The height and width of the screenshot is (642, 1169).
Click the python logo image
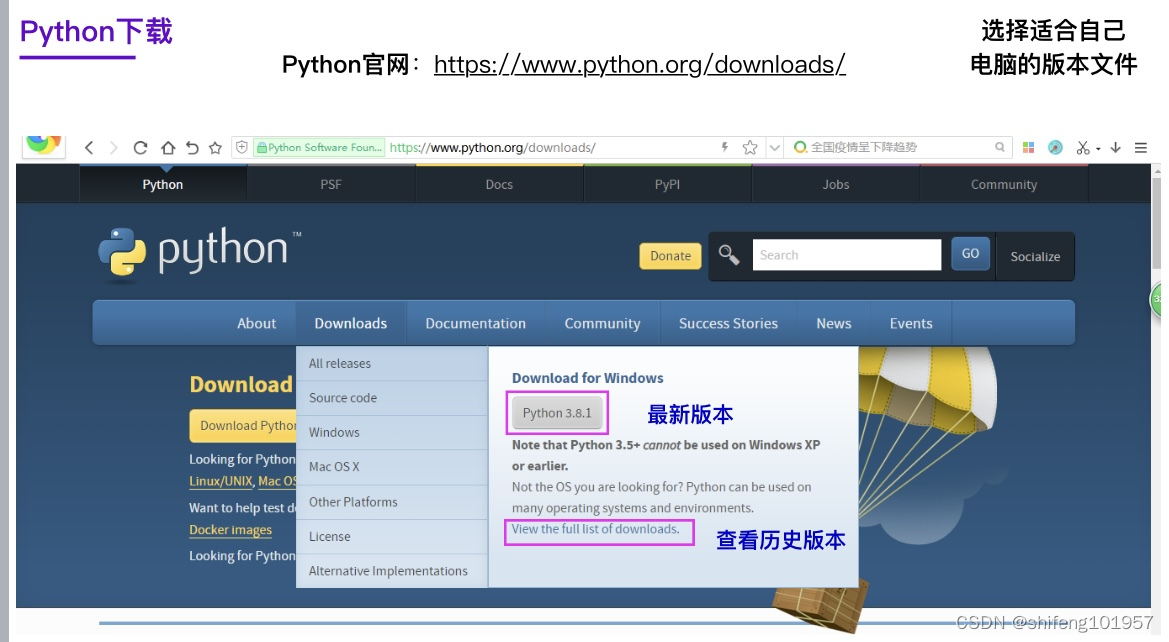200,254
